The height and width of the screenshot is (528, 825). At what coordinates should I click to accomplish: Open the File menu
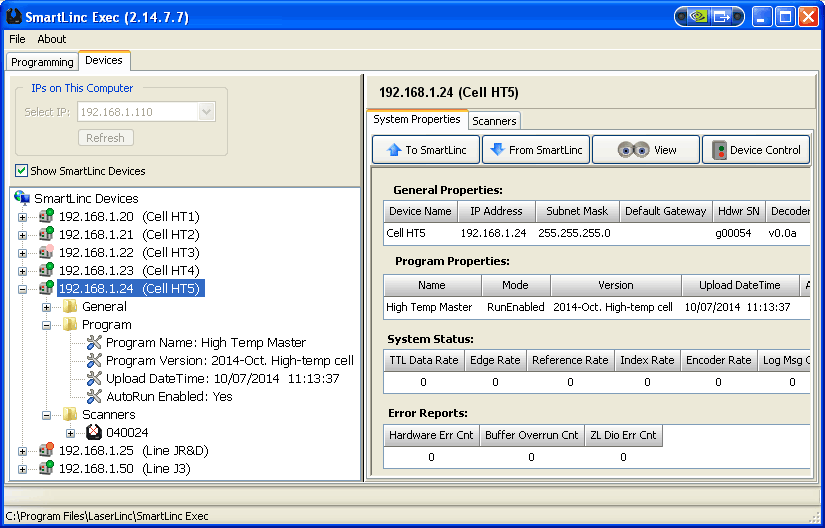pos(17,39)
